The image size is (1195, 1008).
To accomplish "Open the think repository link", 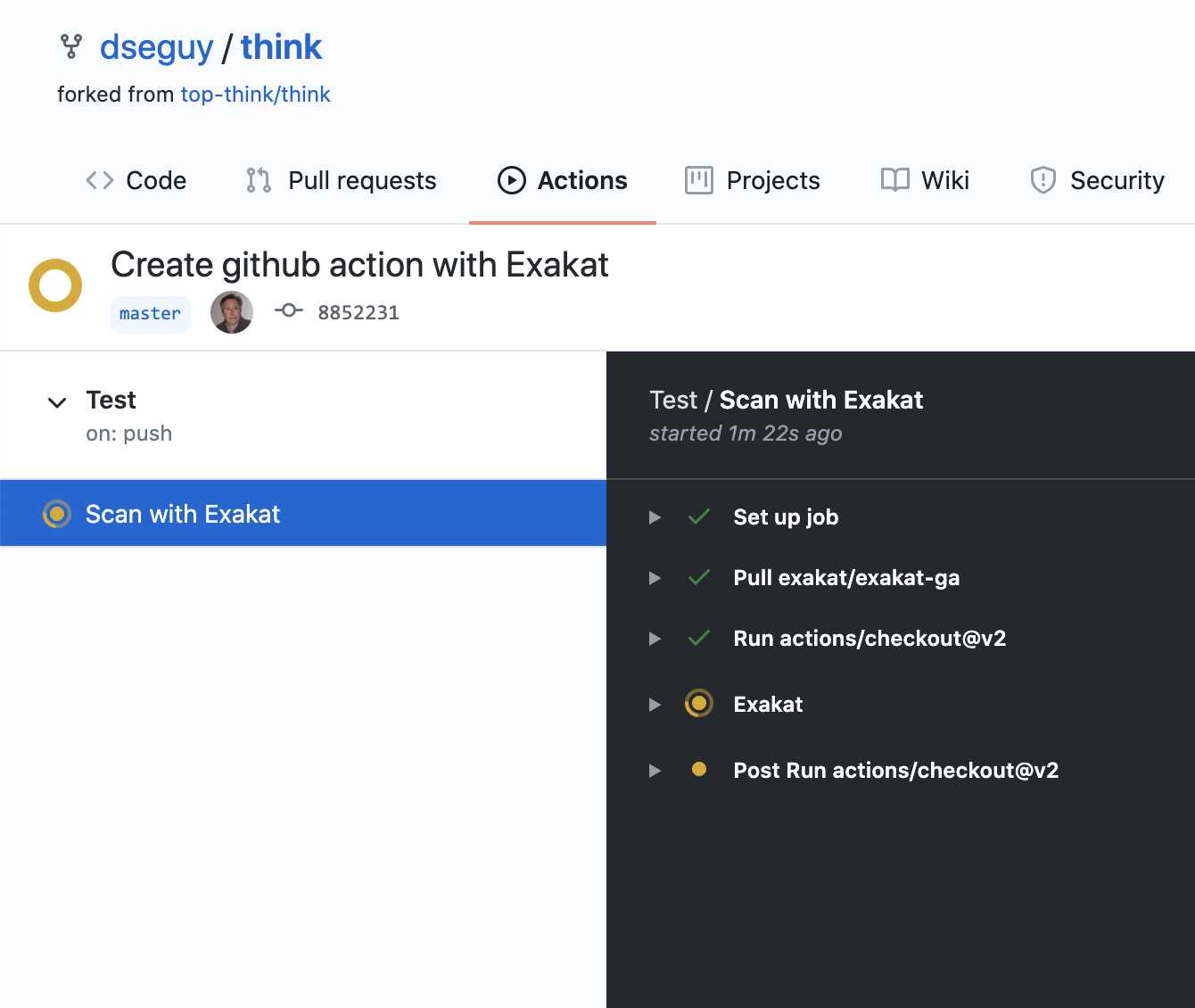I will point(281,47).
